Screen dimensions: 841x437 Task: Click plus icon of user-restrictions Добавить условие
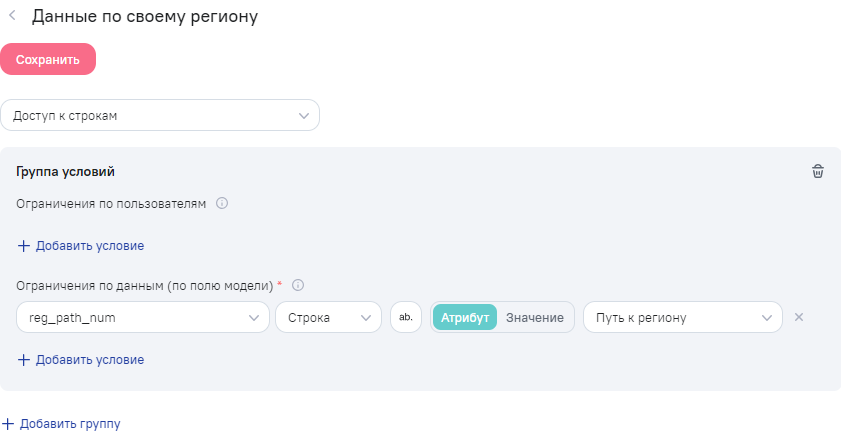(24, 246)
